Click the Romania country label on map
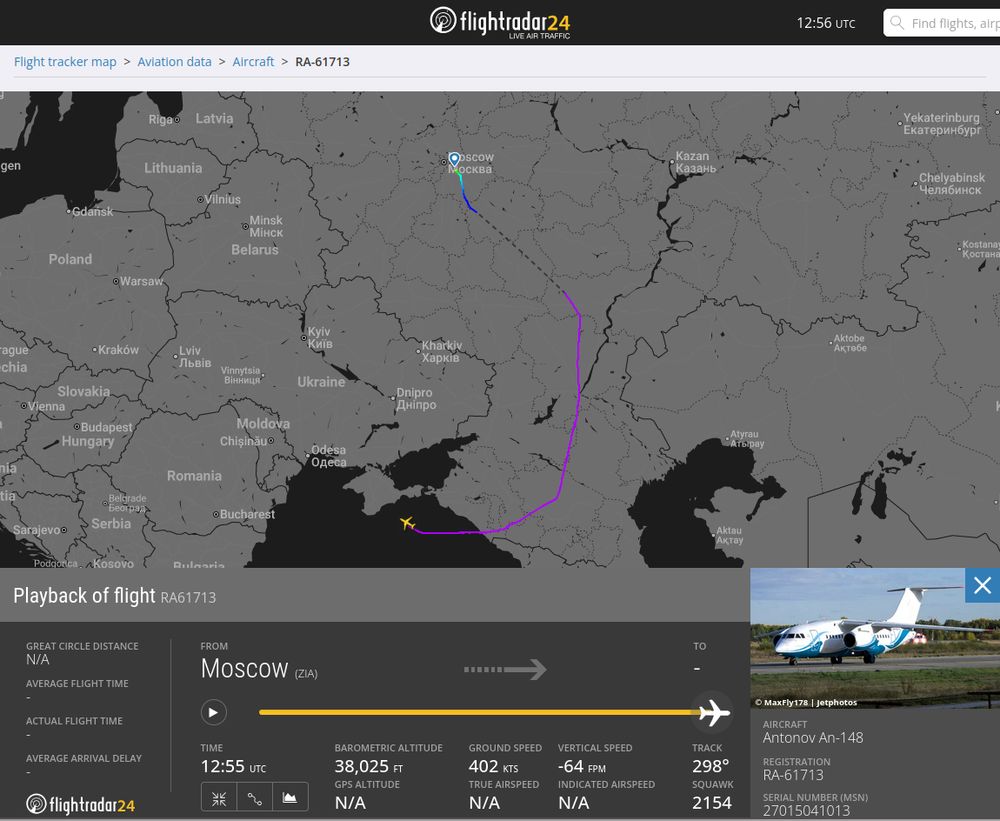 point(194,475)
